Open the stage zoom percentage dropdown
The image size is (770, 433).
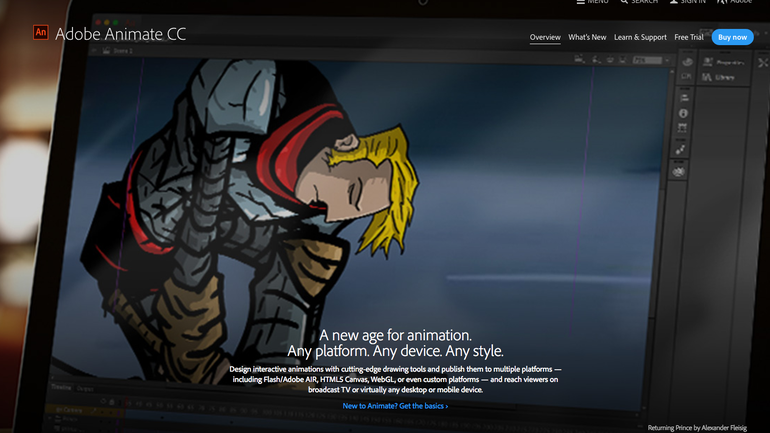pyautogui.click(x=647, y=60)
